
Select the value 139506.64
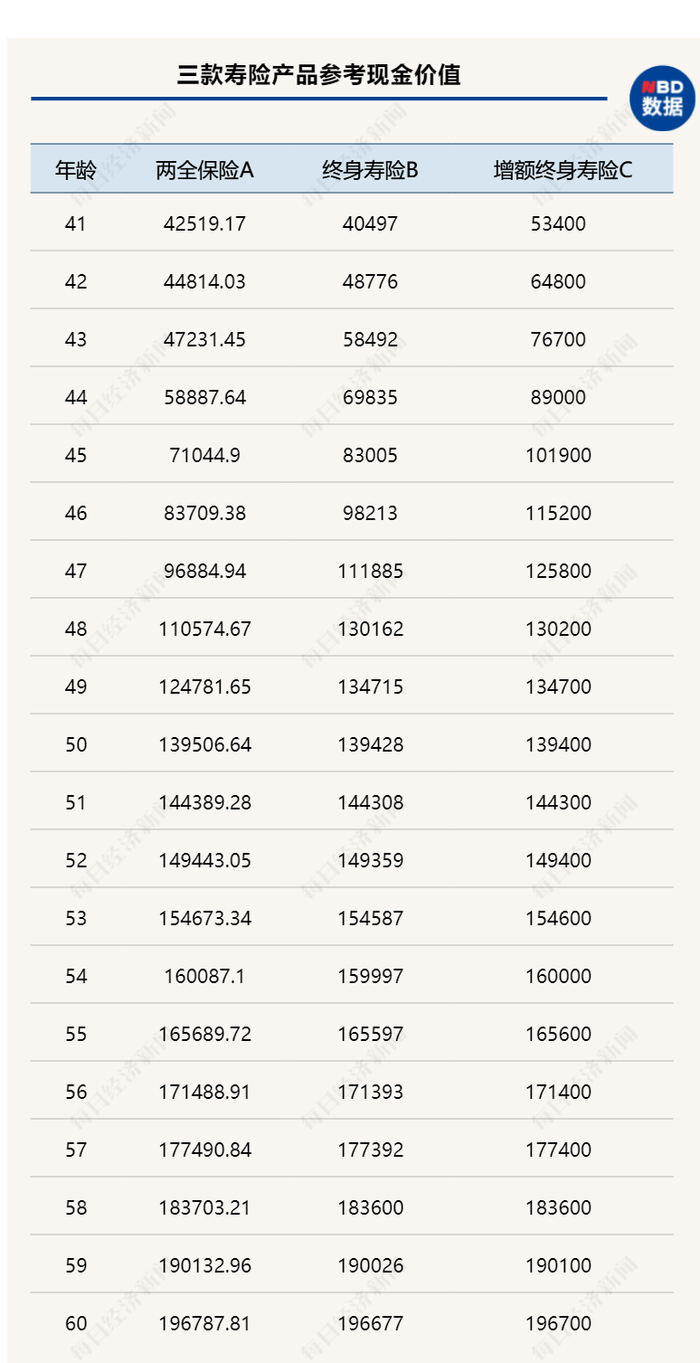[205, 745]
